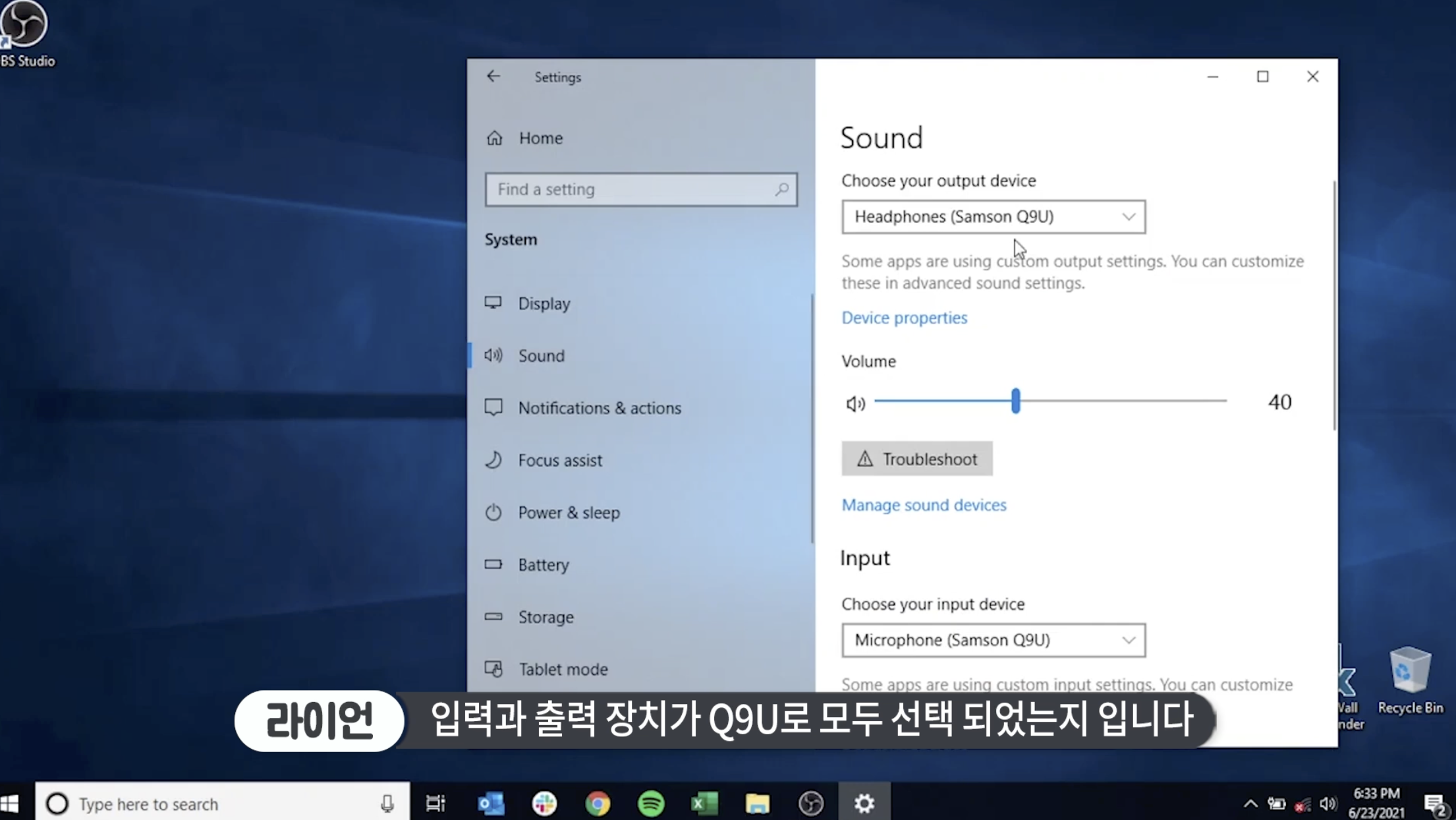This screenshot has height=820, width=1456.
Task: Show hidden system tray icons
Action: [x=1250, y=804]
